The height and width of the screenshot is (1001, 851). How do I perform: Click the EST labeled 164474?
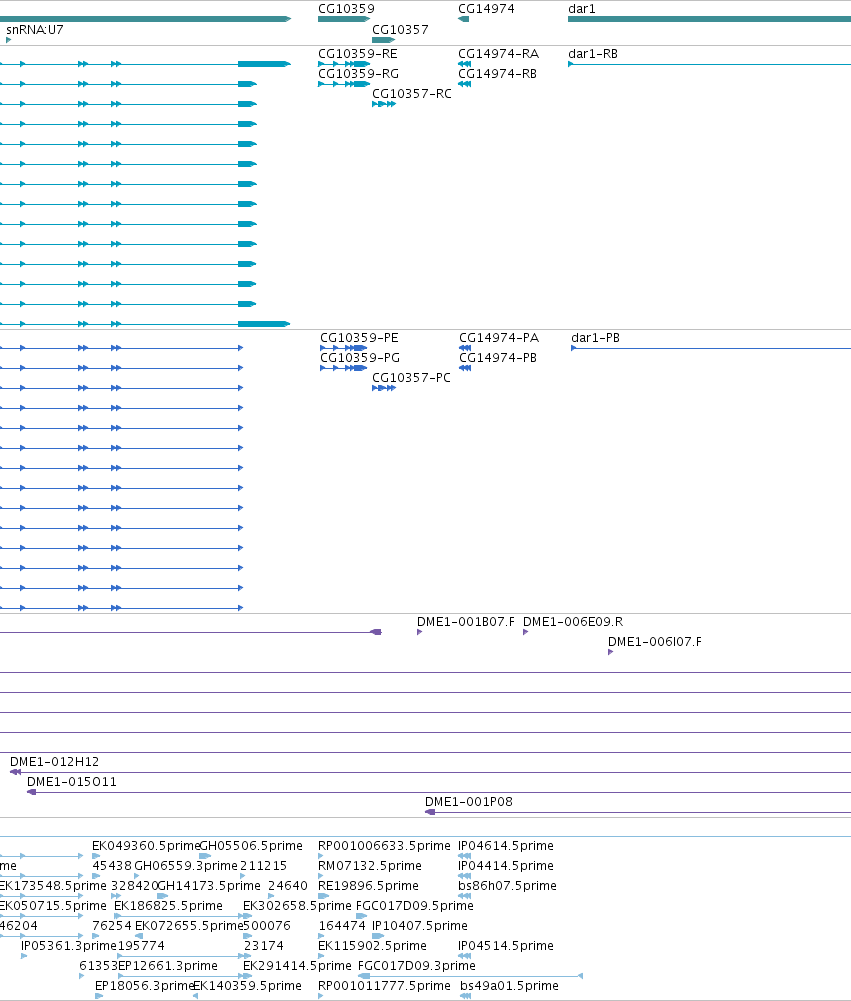(x=342, y=926)
